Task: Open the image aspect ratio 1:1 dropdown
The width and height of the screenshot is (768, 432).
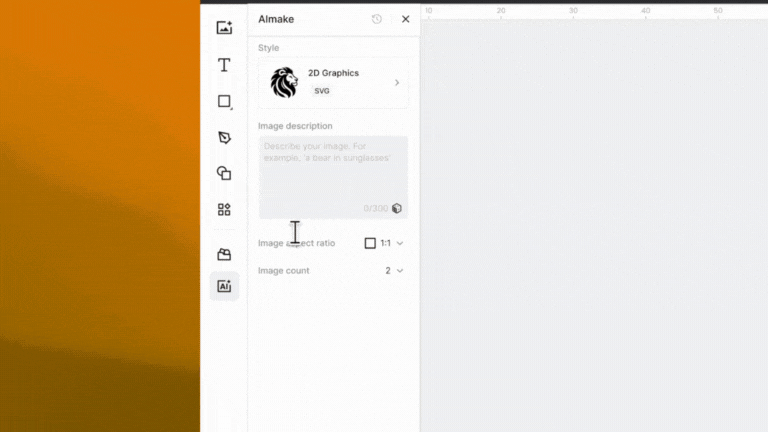Action: (x=385, y=243)
